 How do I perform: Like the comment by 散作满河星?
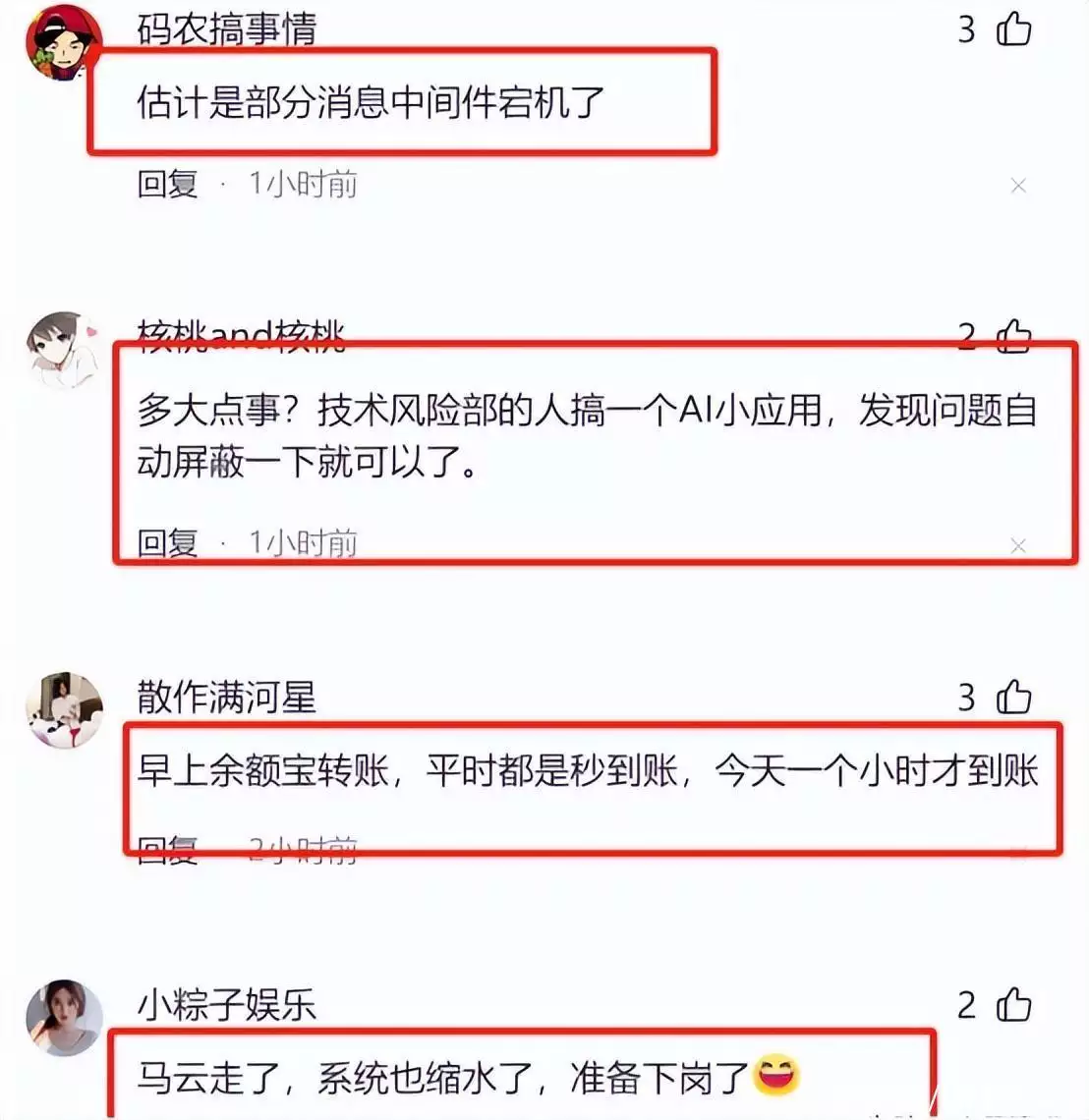click(1013, 698)
